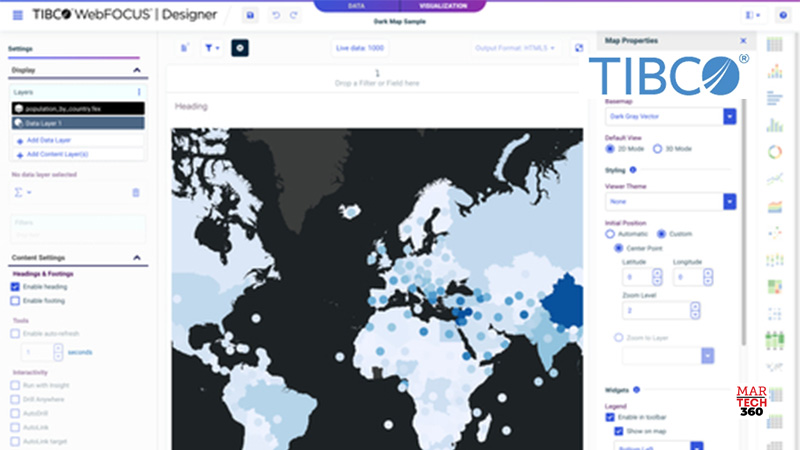
Task: Switch to the VISUALIZATION tab
Action: (x=443, y=6)
